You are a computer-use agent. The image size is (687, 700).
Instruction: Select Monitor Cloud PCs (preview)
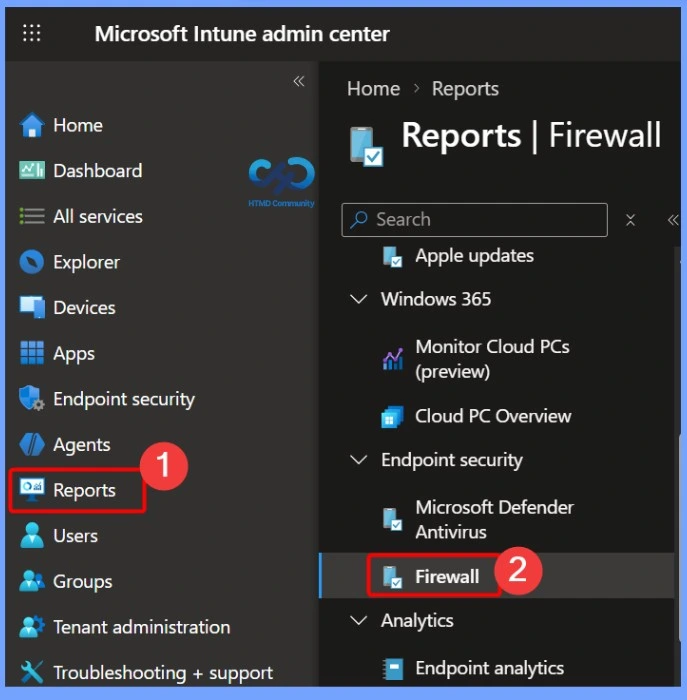pyautogui.click(x=492, y=359)
